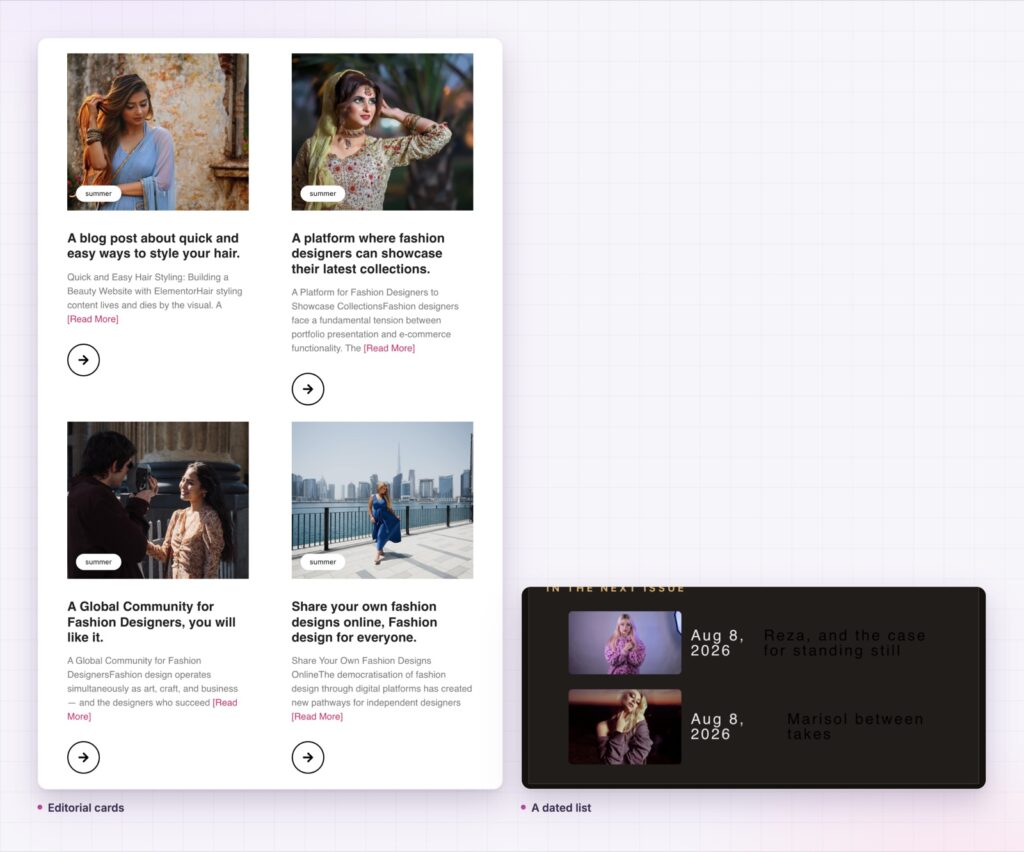Open the Read More link in the Global Community post

(x=225, y=702)
